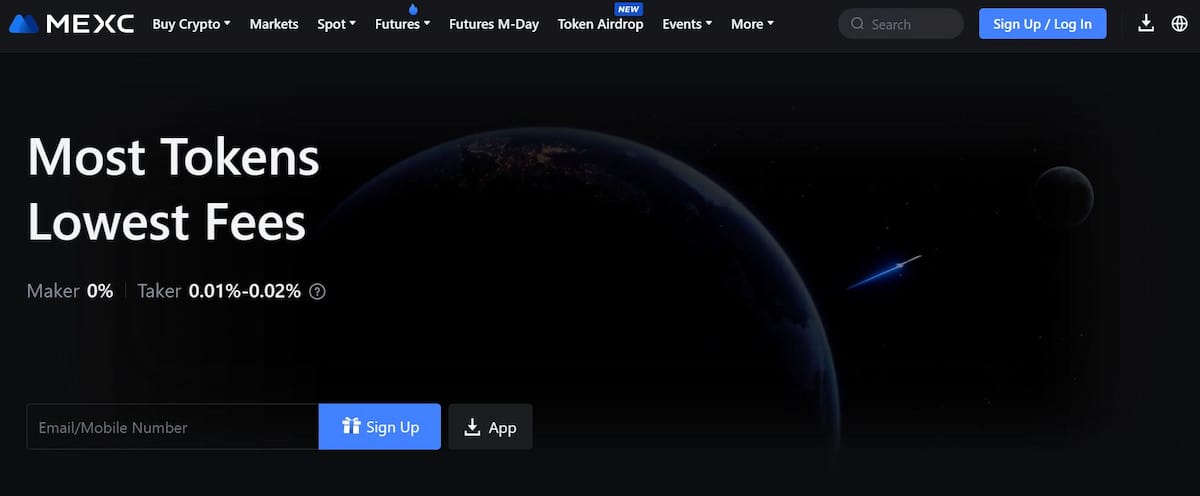This screenshot has height=496, width=1200.
Task: Click the blue flame icon above Futures
Action: click(x=413, y=9)
